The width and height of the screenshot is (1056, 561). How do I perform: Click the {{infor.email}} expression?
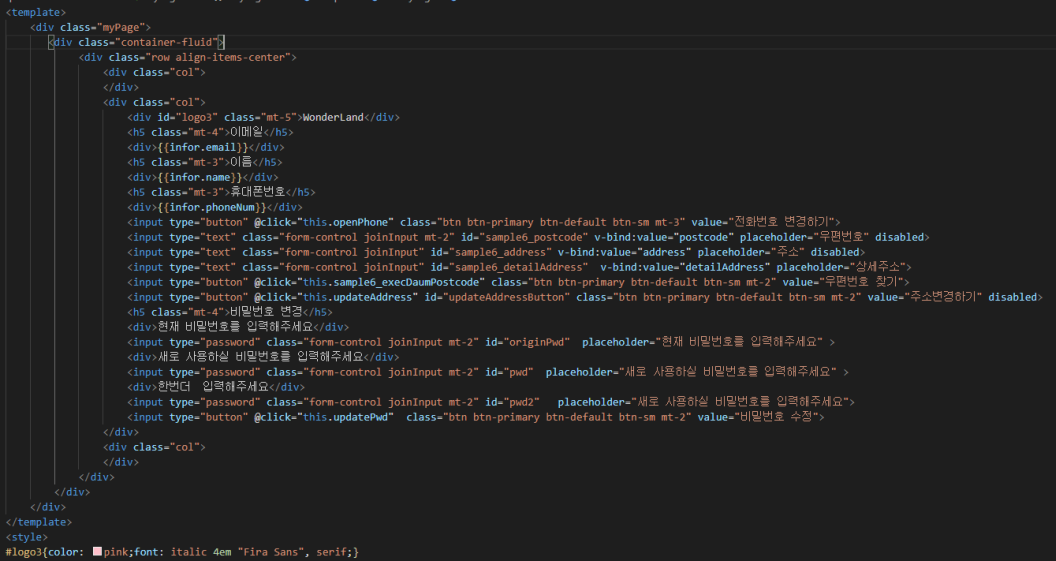[203, 147]
